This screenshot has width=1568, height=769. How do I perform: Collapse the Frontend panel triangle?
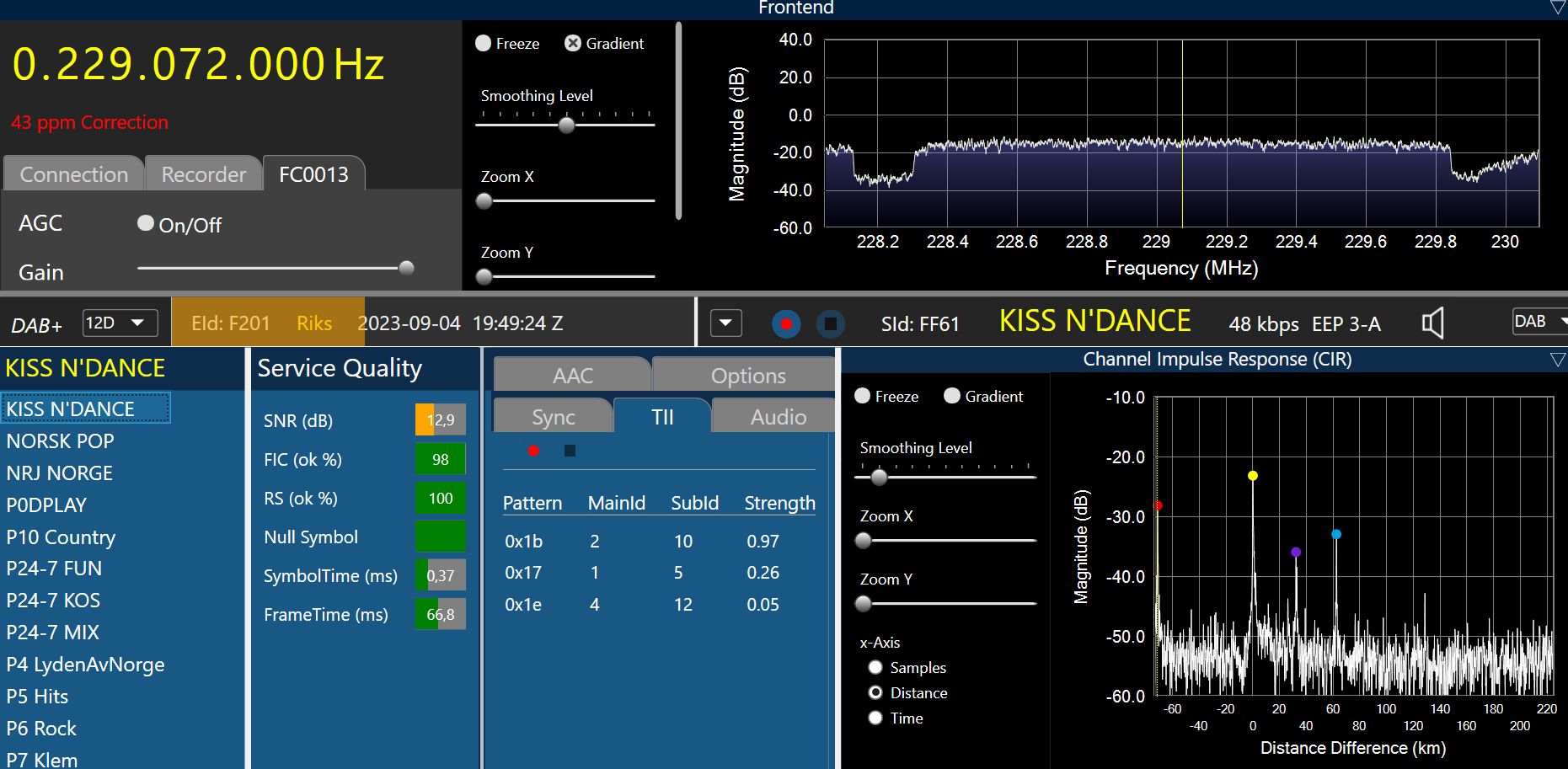[x=1558, y=8]
